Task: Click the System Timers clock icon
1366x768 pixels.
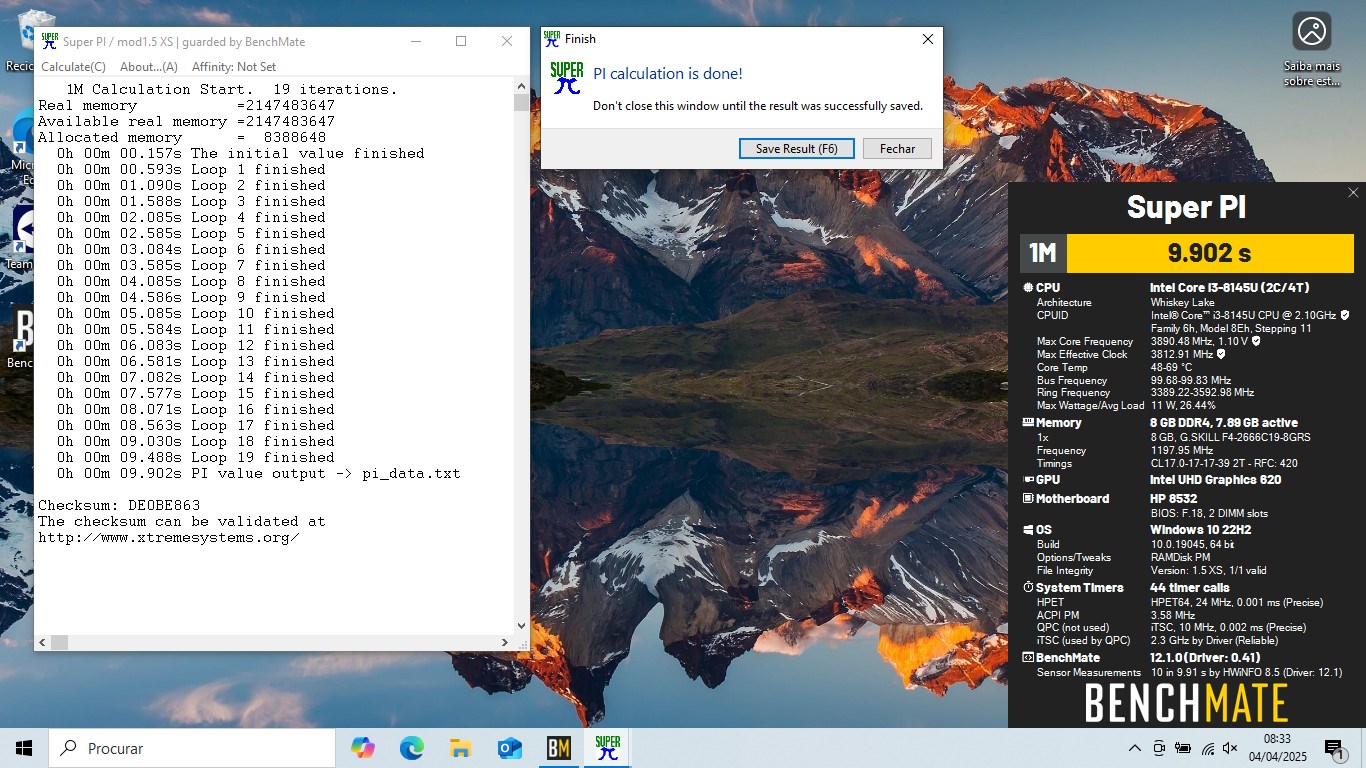Action: [1028, 588]
